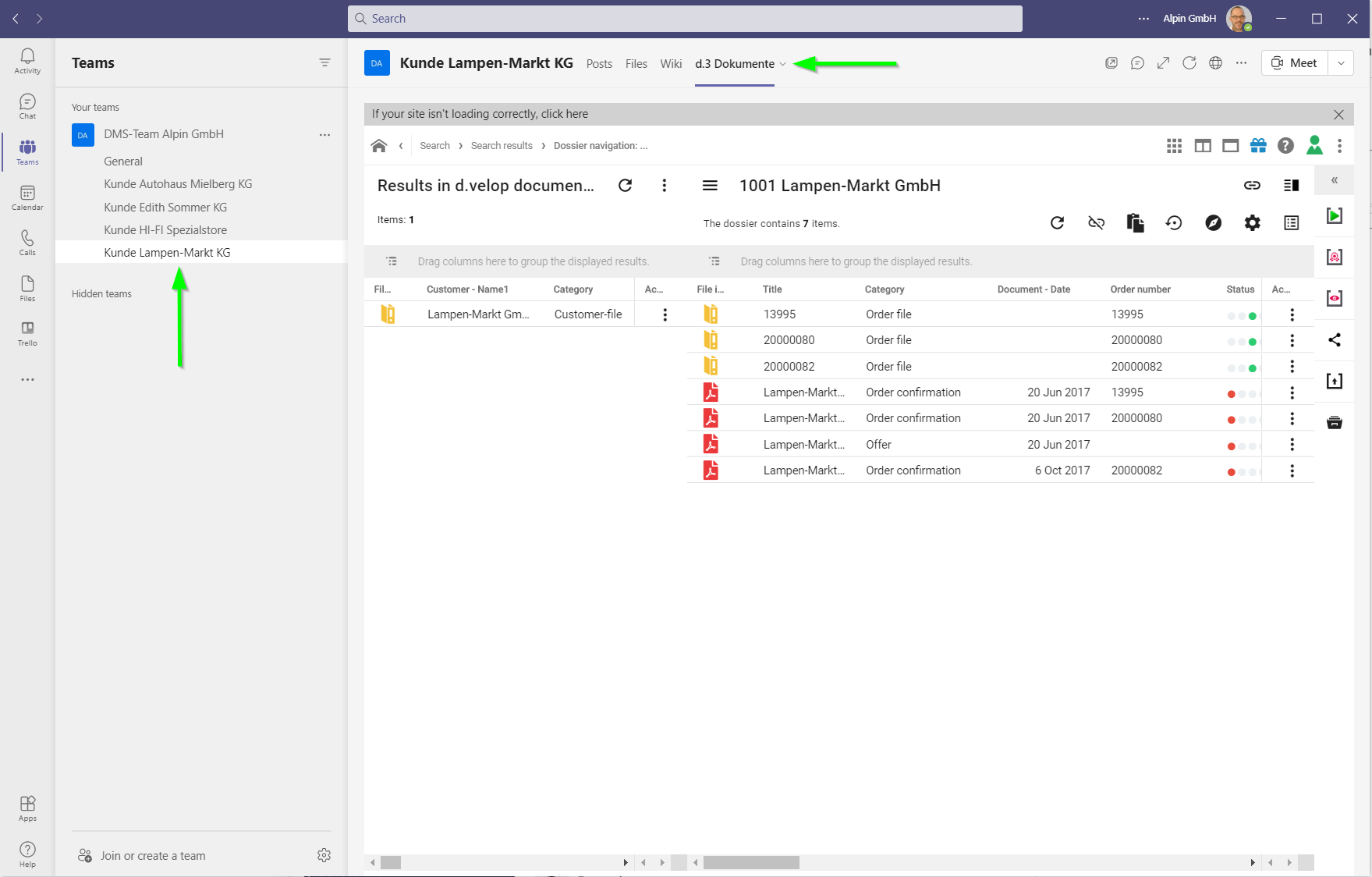The height and width of the screenshot is (877, 1372).
Task: Click the clipboard paste icon
Action: (x=1135, y=223)
